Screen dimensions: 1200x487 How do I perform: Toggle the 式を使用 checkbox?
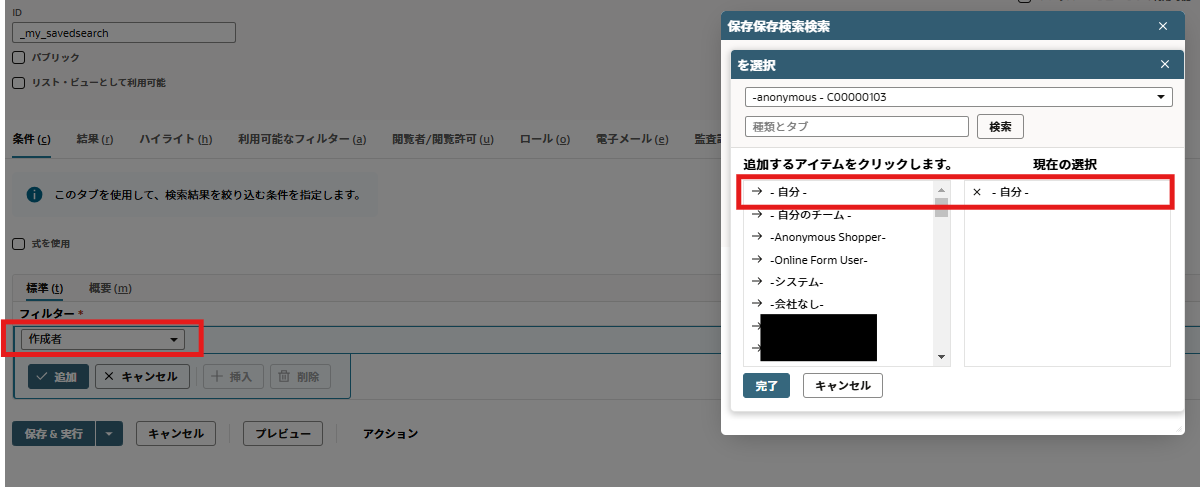click(19, 243)
